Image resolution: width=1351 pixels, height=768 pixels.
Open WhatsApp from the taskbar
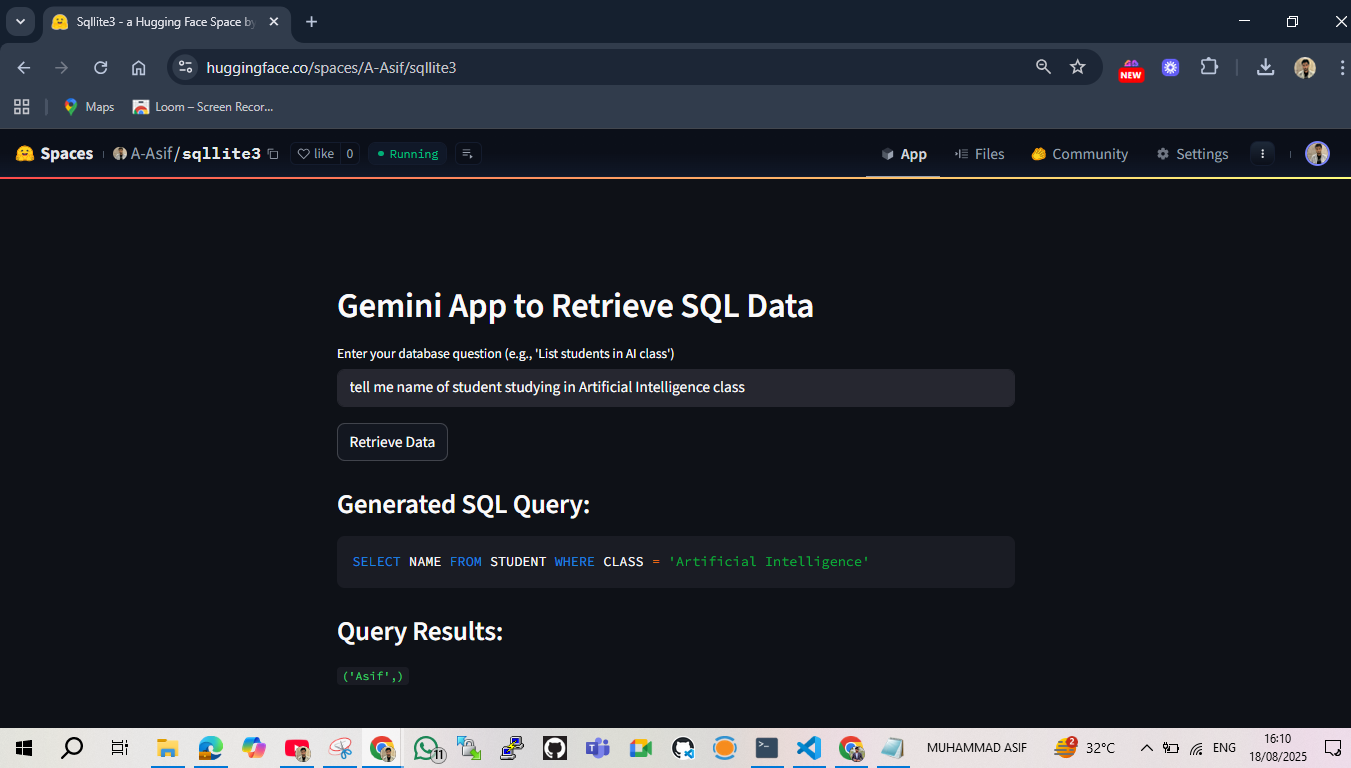point(428,748)
